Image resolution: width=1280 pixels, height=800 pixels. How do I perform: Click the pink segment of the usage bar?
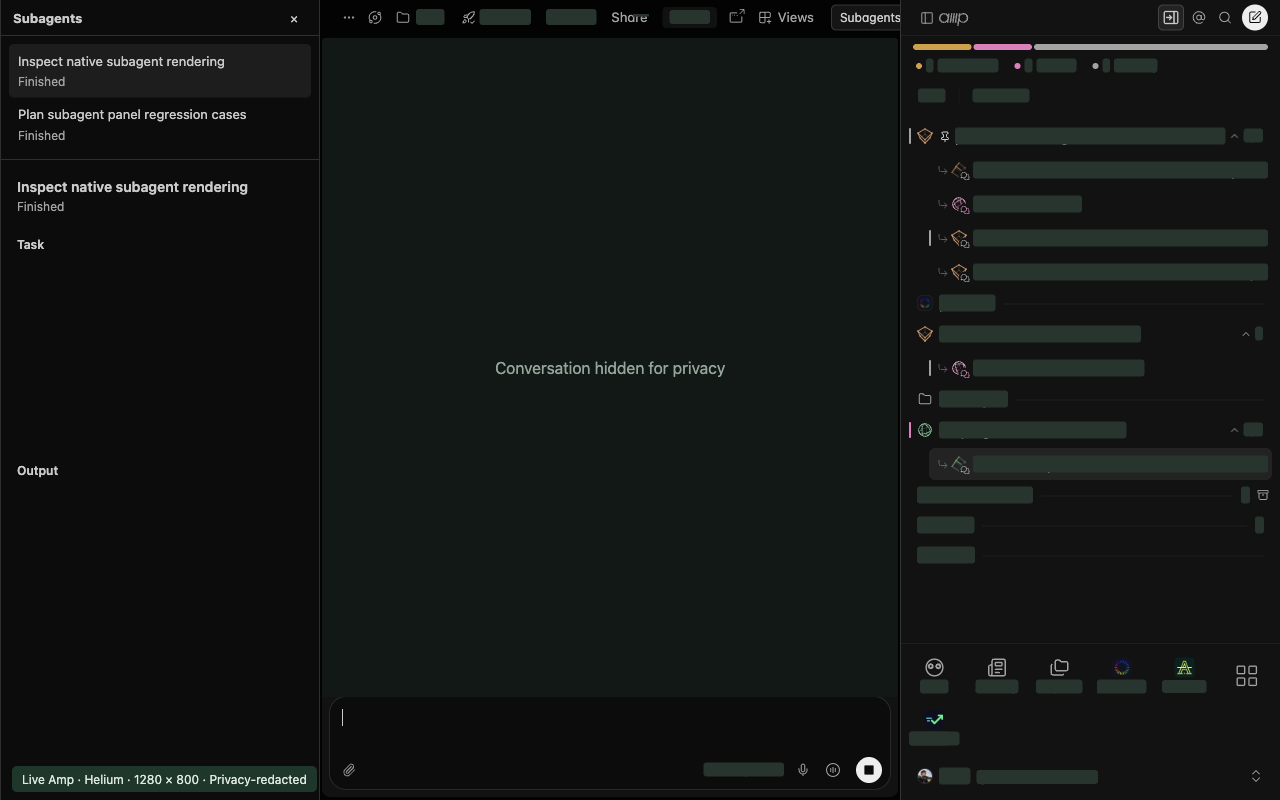coord(1002,47)
